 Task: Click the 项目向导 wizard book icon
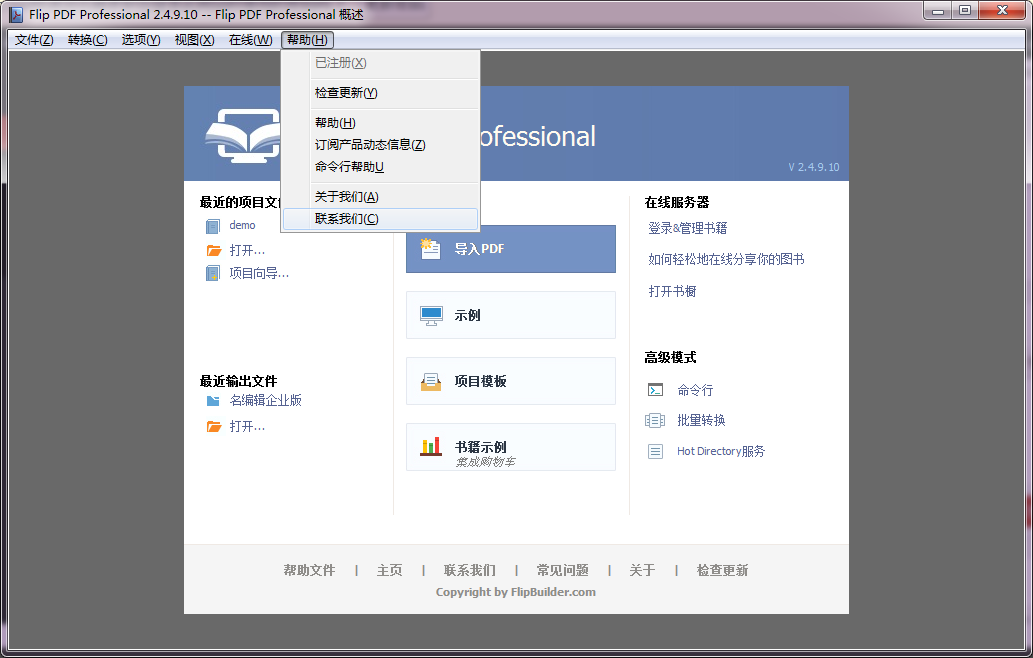212,272
